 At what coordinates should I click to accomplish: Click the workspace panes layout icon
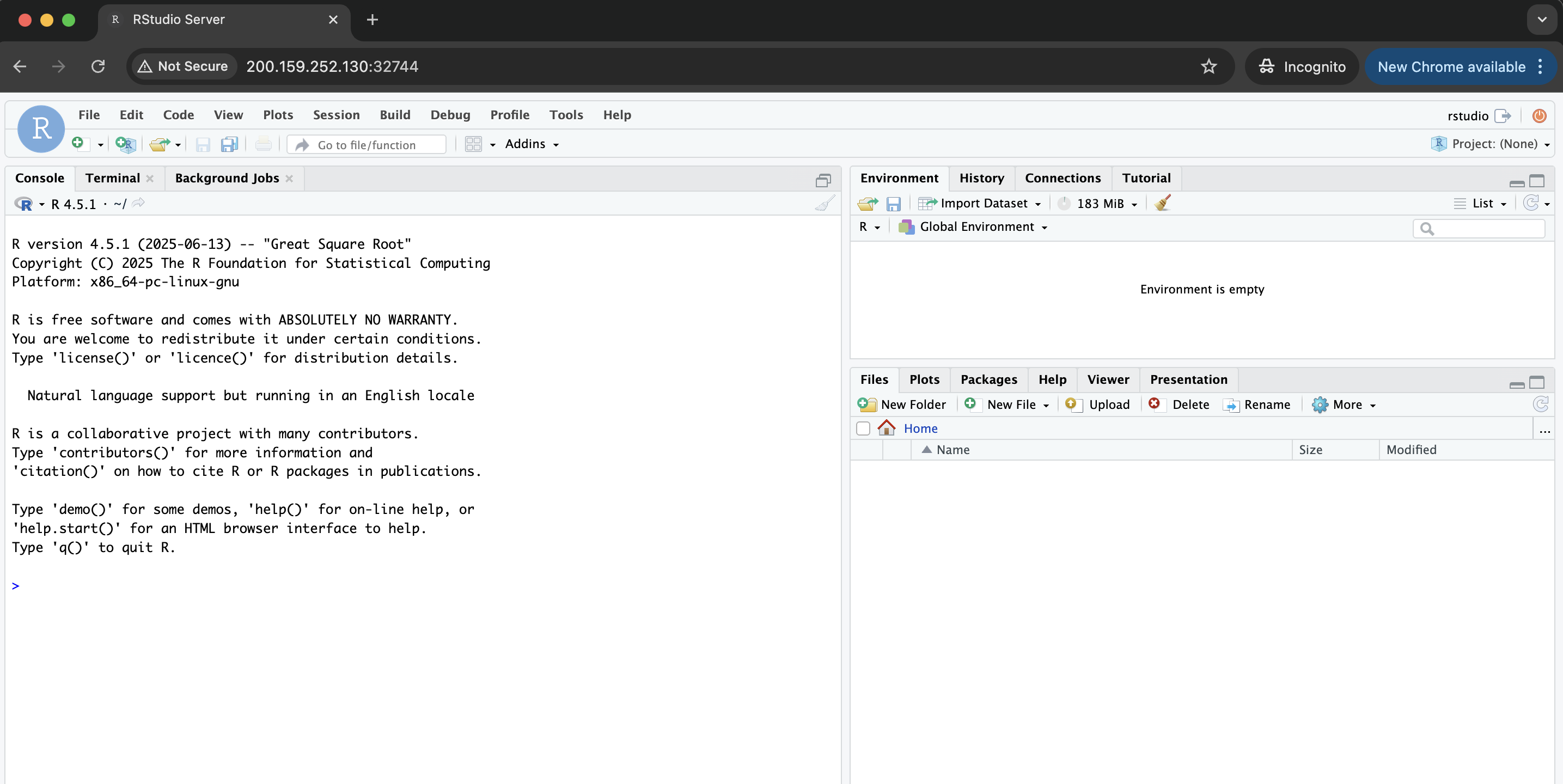(473, 144)
